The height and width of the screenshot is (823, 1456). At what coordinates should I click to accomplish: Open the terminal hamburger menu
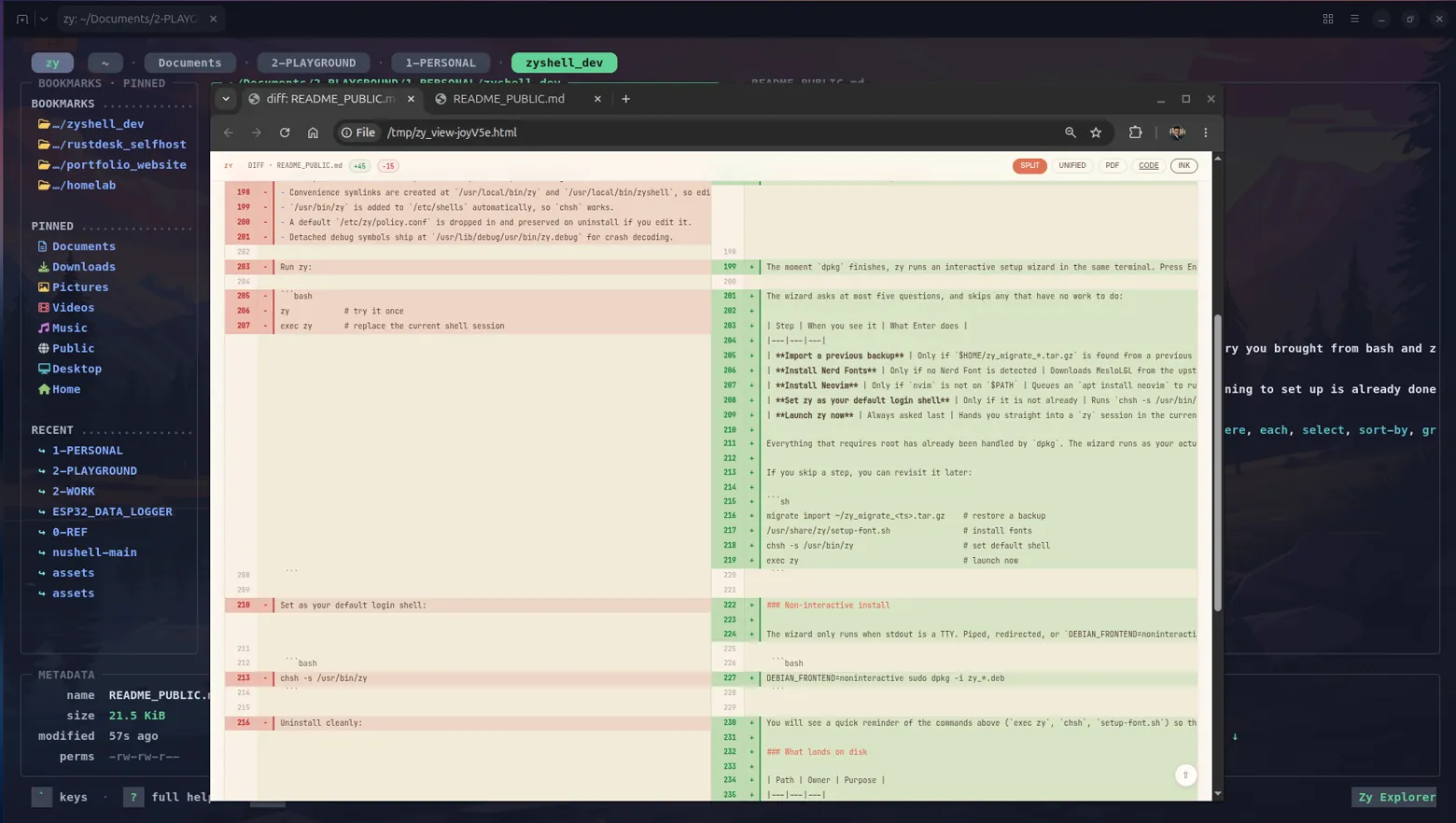1355,19
